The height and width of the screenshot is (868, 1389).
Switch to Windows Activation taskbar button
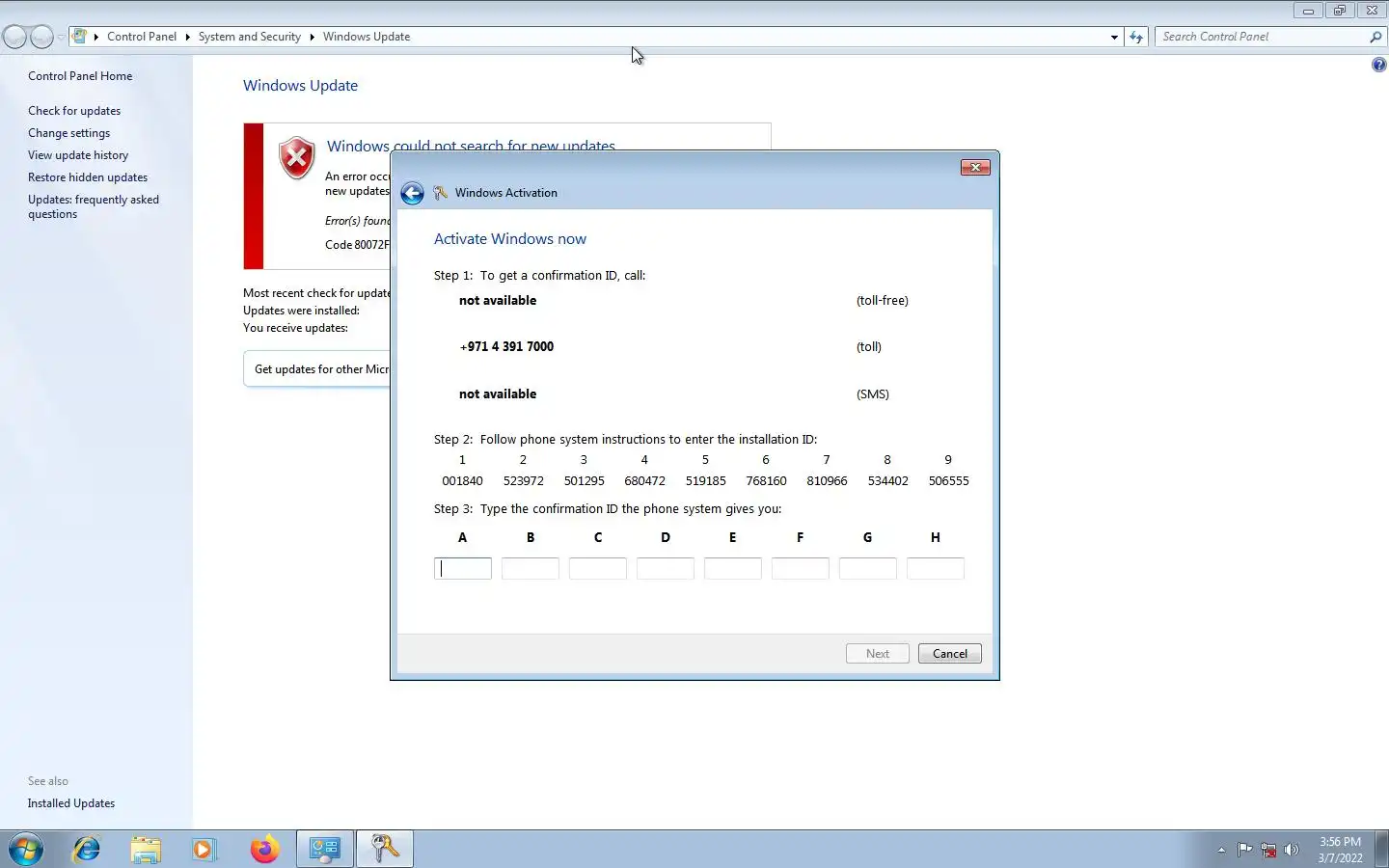pos(385,850)
